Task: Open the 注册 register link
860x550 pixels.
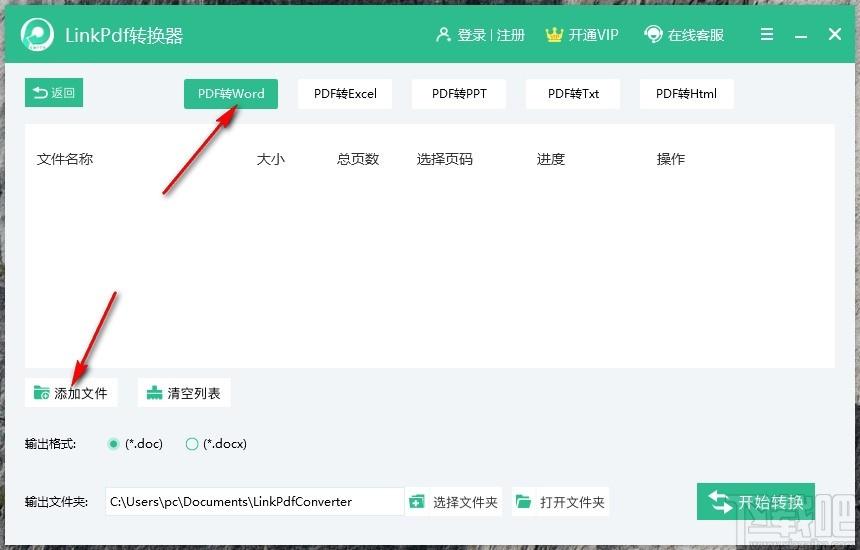Action: point(511,35)
